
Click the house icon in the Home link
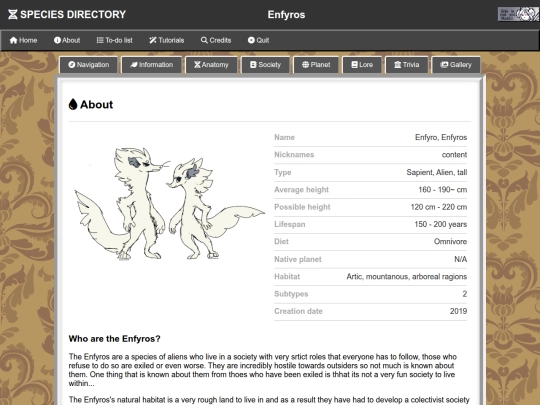point(13,40)
